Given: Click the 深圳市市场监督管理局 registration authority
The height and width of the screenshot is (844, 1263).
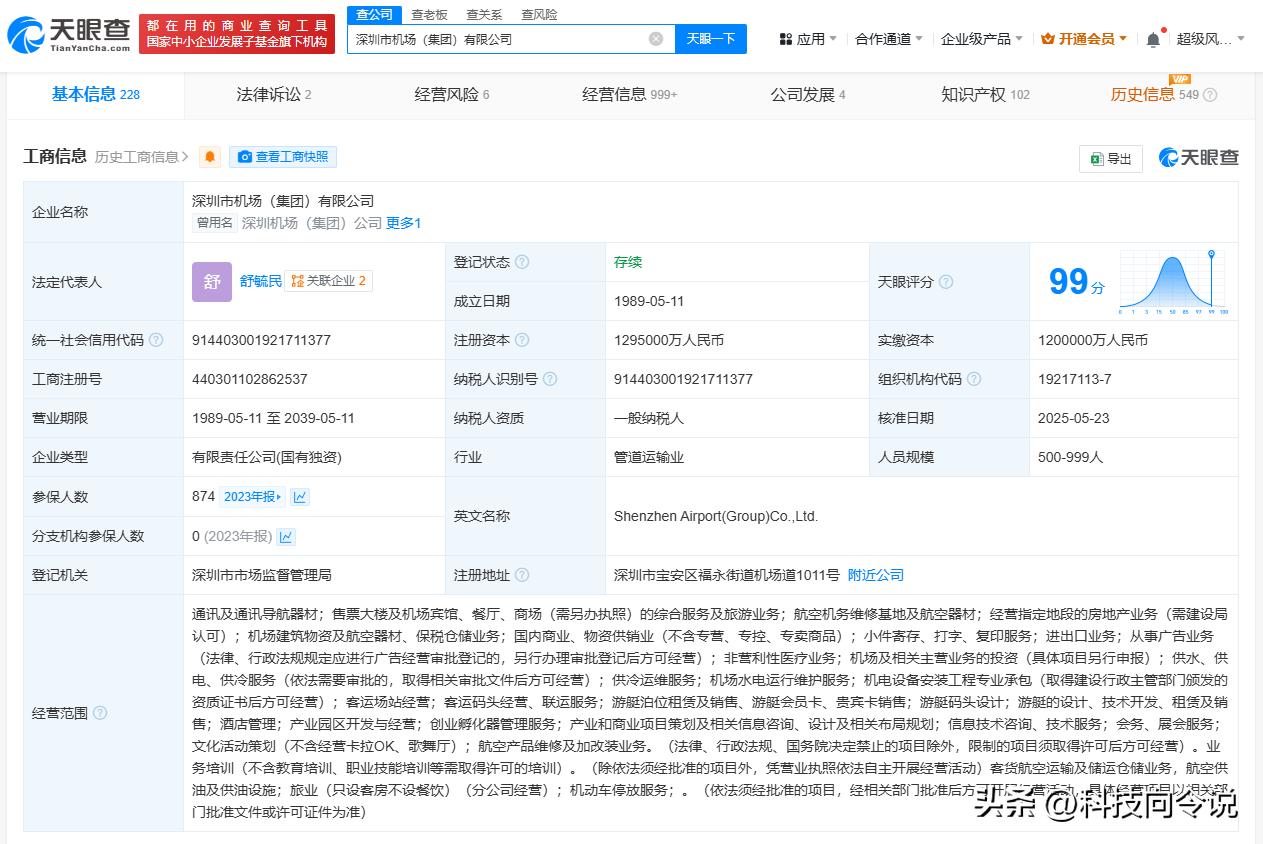Looking at the screenshot, I should coord(261,575).
